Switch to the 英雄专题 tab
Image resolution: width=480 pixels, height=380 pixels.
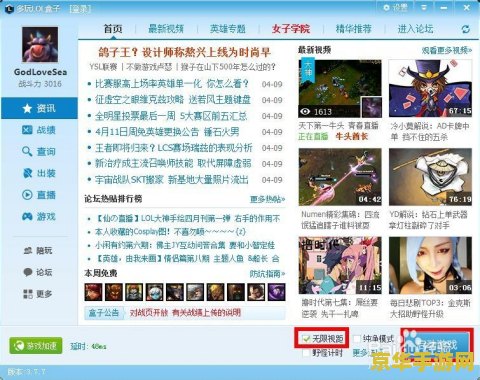coord(228,29)
